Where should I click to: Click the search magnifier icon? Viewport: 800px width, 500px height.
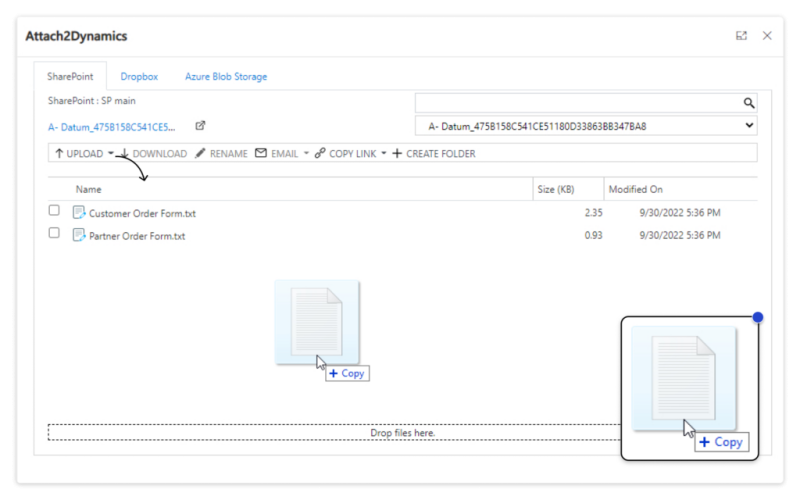click(748, 103)
